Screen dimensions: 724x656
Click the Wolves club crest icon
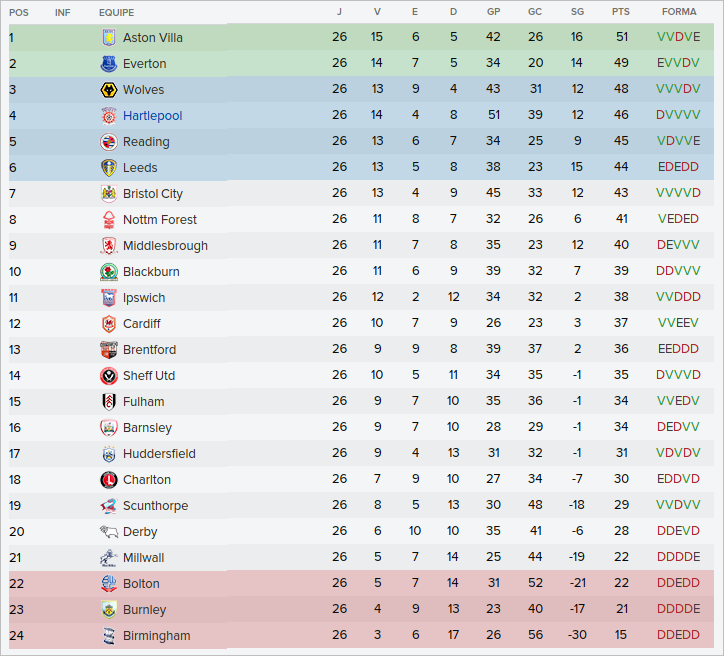tap(108, 90)
